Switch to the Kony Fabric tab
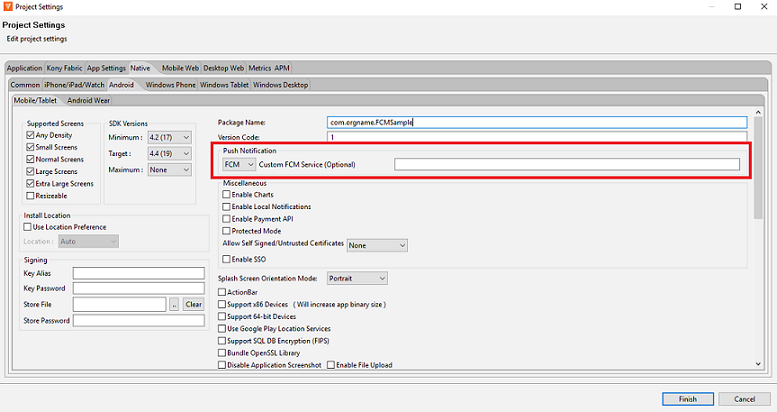Image resolution: width=777 pixels, height=412 pixels. coord(64,69)
